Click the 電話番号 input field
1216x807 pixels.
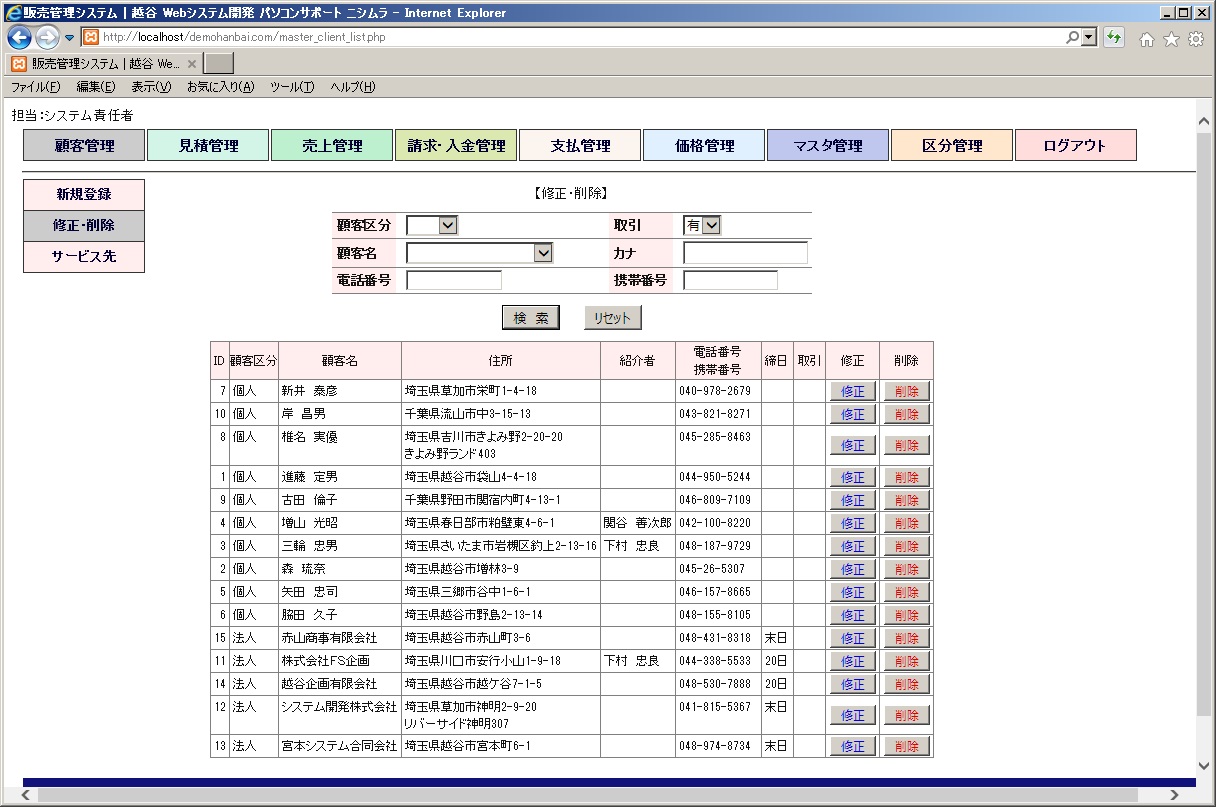[x=454, y=280]
